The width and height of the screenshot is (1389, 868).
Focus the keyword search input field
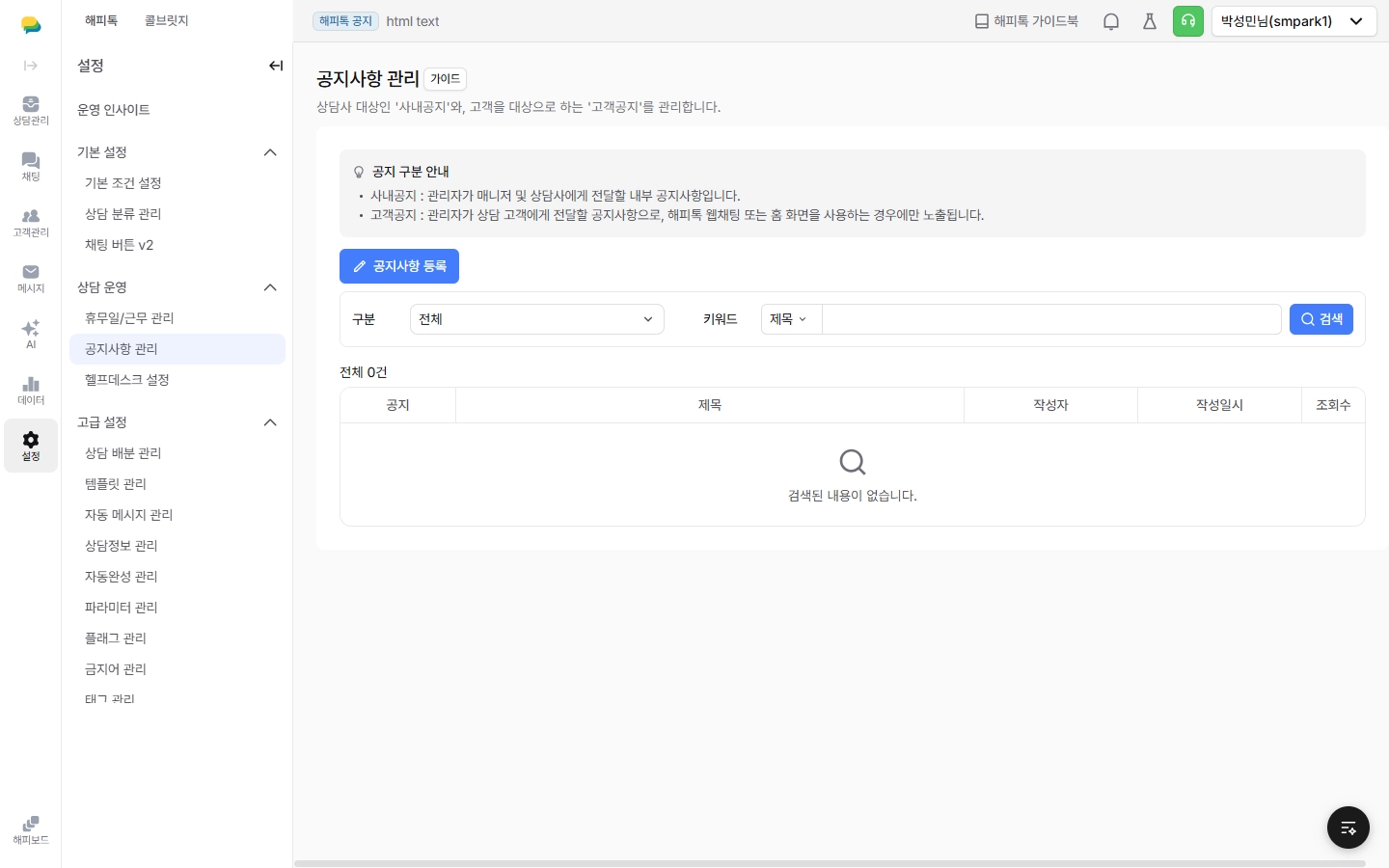tap(1051, 319)
